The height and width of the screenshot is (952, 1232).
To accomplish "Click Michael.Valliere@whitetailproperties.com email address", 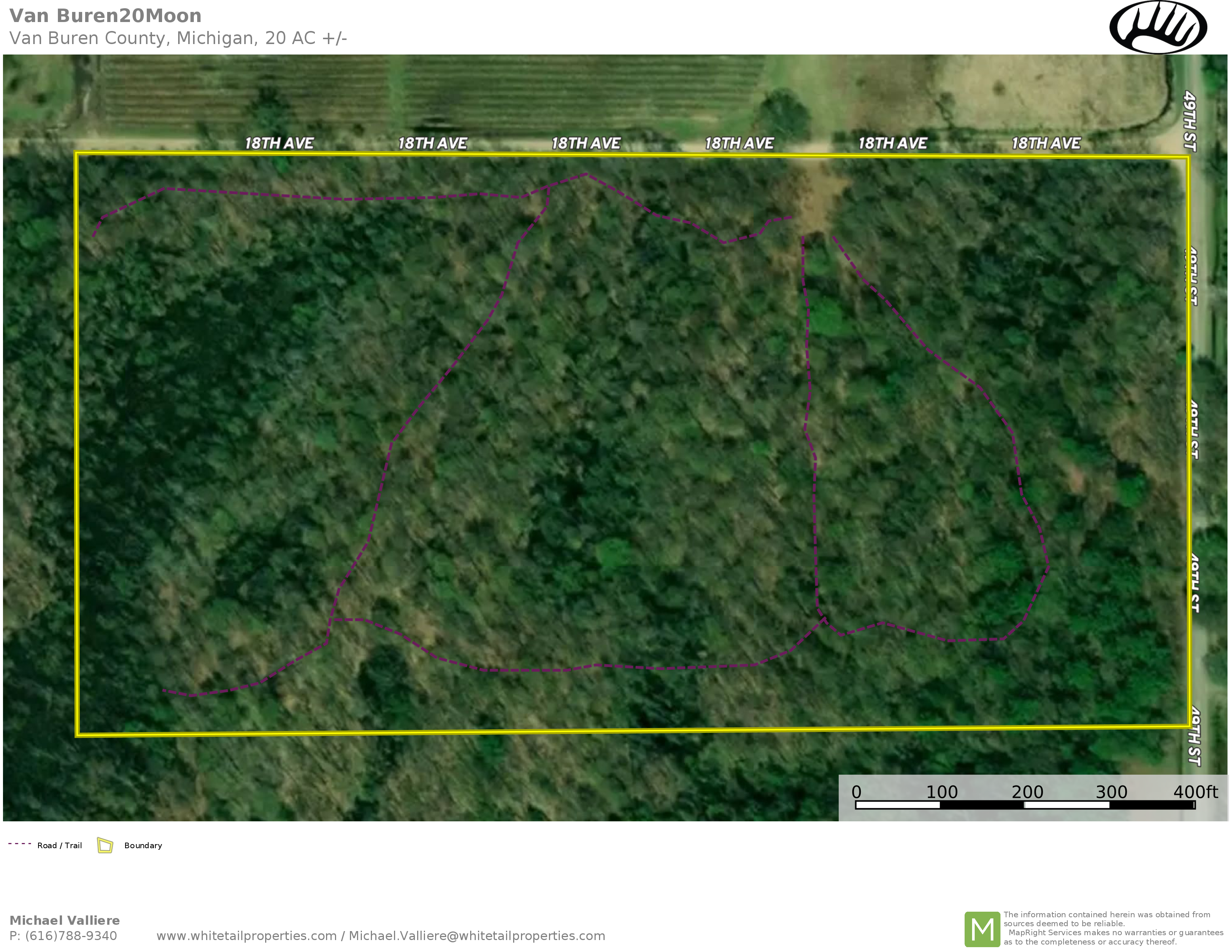I will point(477,936).
